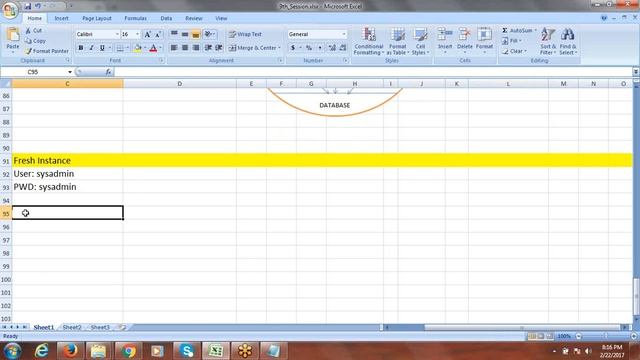This screenshot has width=640, height=360.
Task: Set Top Align vertical alignment
Action: 174,34
